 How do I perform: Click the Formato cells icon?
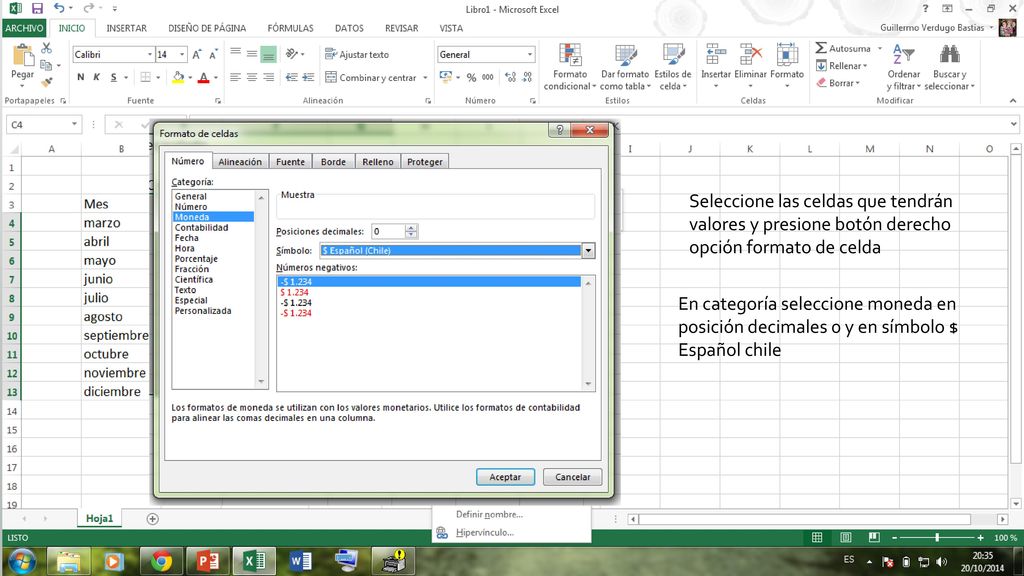tap(787, 55)
